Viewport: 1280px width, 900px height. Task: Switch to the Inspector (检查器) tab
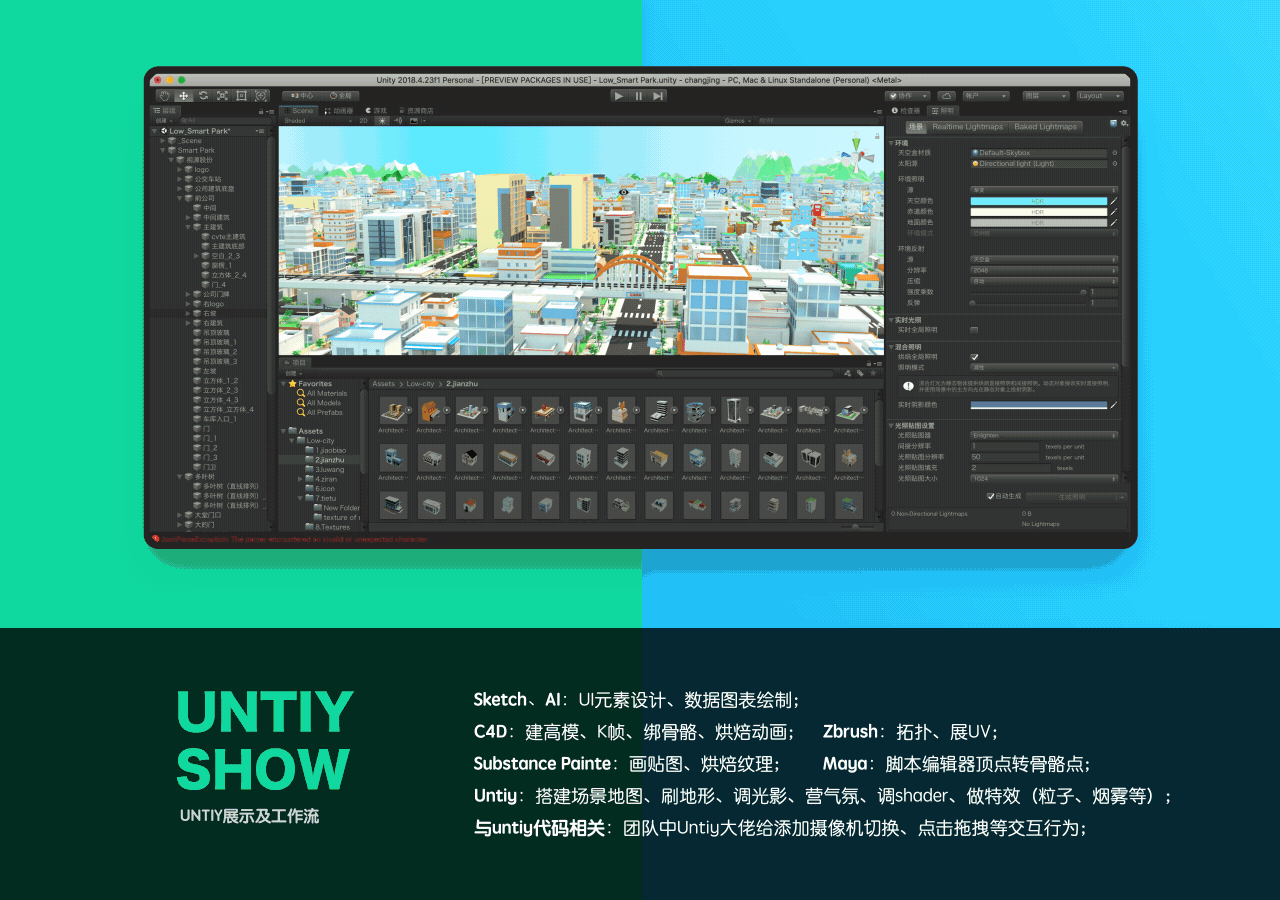click(x=904, y=110)
